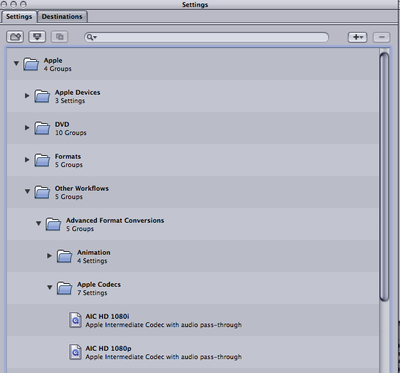Open the add setting plus dropdown
The image size is (400, 373).
pyautogui.click(x=358, y=37)
